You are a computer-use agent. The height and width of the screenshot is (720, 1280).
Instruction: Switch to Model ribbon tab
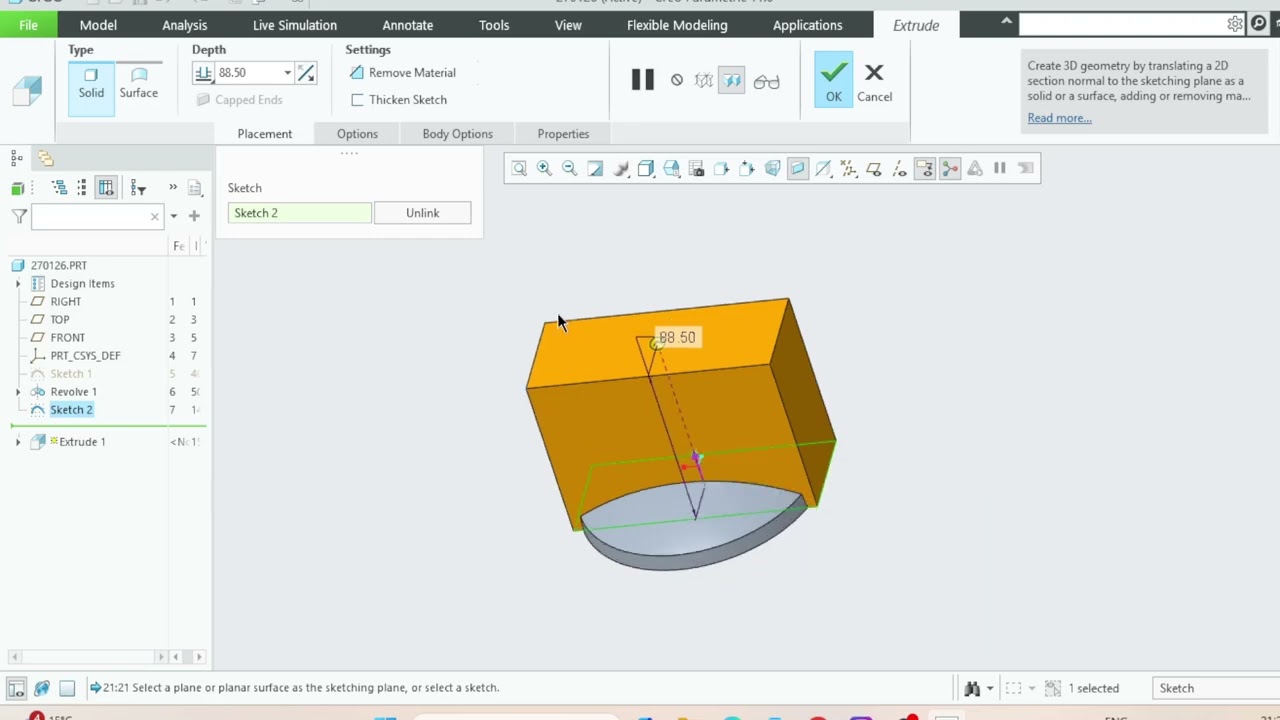pyautogui.click(x=98, y=25)
